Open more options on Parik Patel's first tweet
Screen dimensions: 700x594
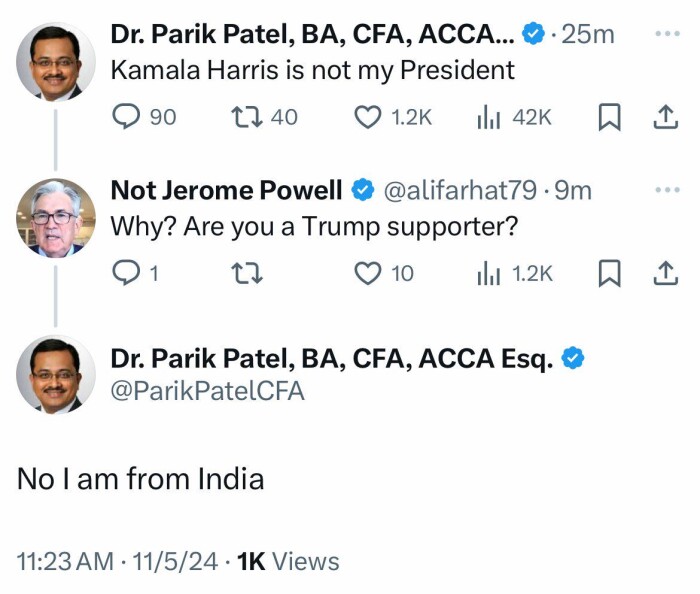tap(665, 33)
